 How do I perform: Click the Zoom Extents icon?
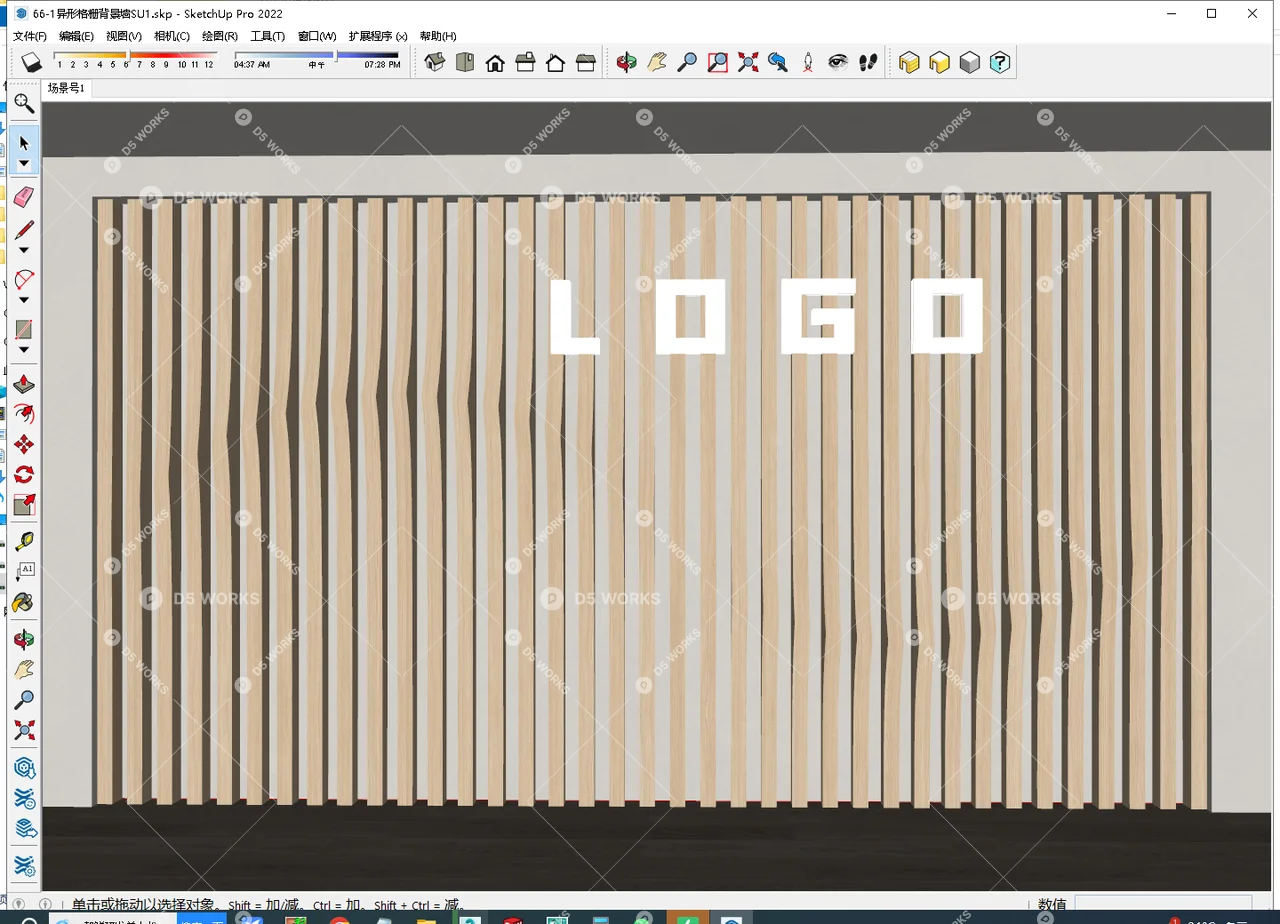[x=748, y=62]
